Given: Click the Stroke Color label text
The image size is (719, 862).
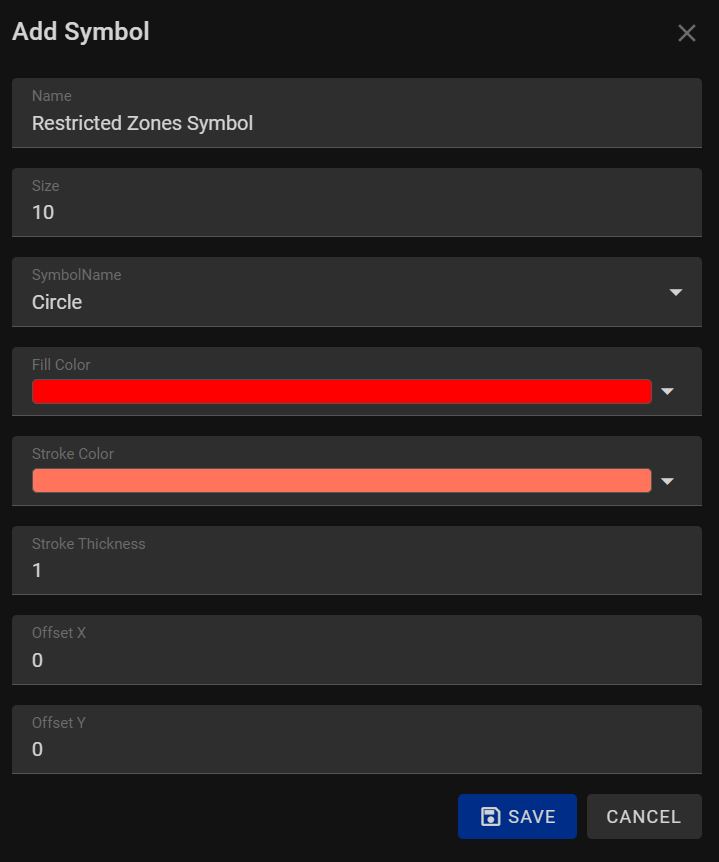Looking at the screenshot, I should click(x=73, y=454).
